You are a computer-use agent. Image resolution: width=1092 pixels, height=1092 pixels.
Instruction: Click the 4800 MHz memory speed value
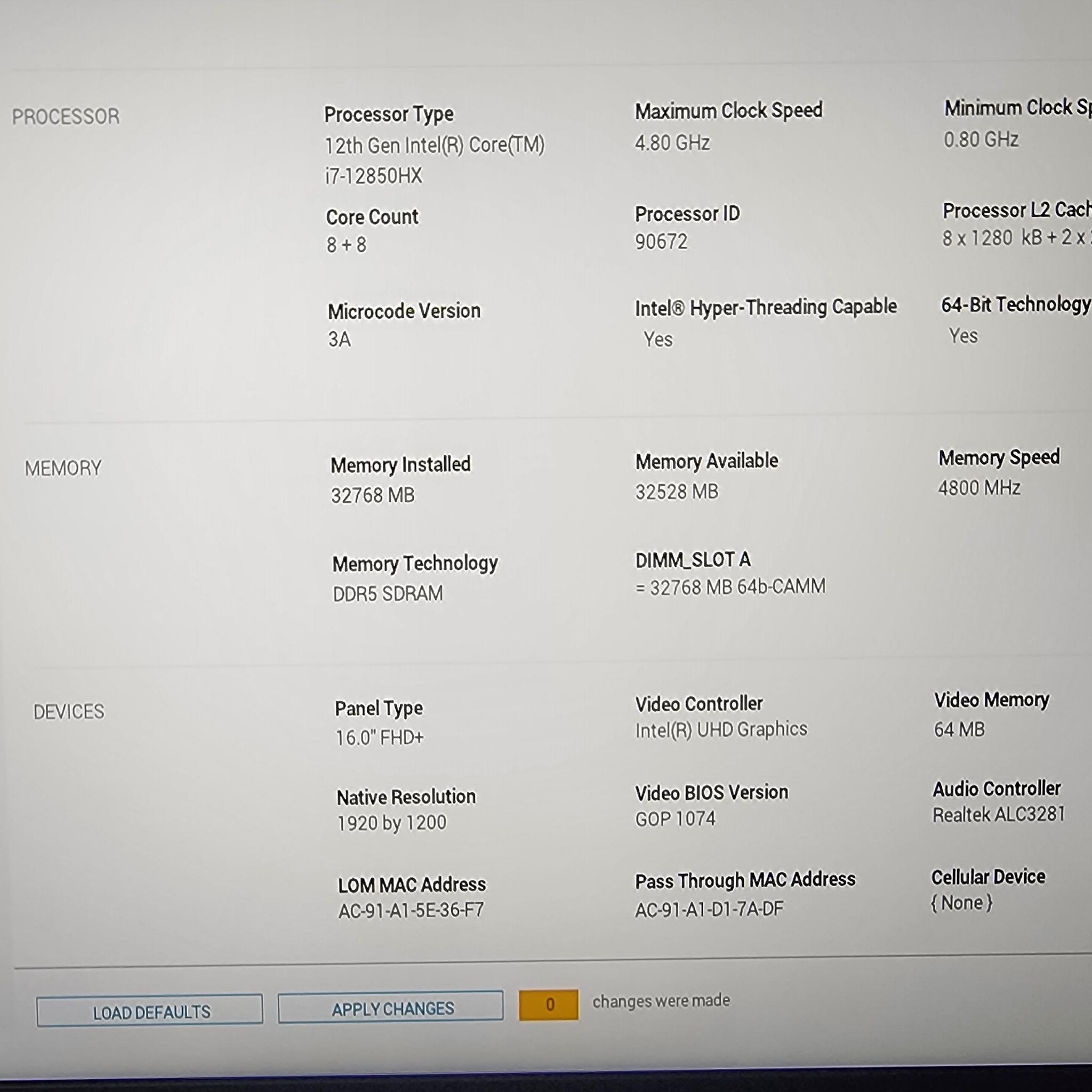pos(979,488)
